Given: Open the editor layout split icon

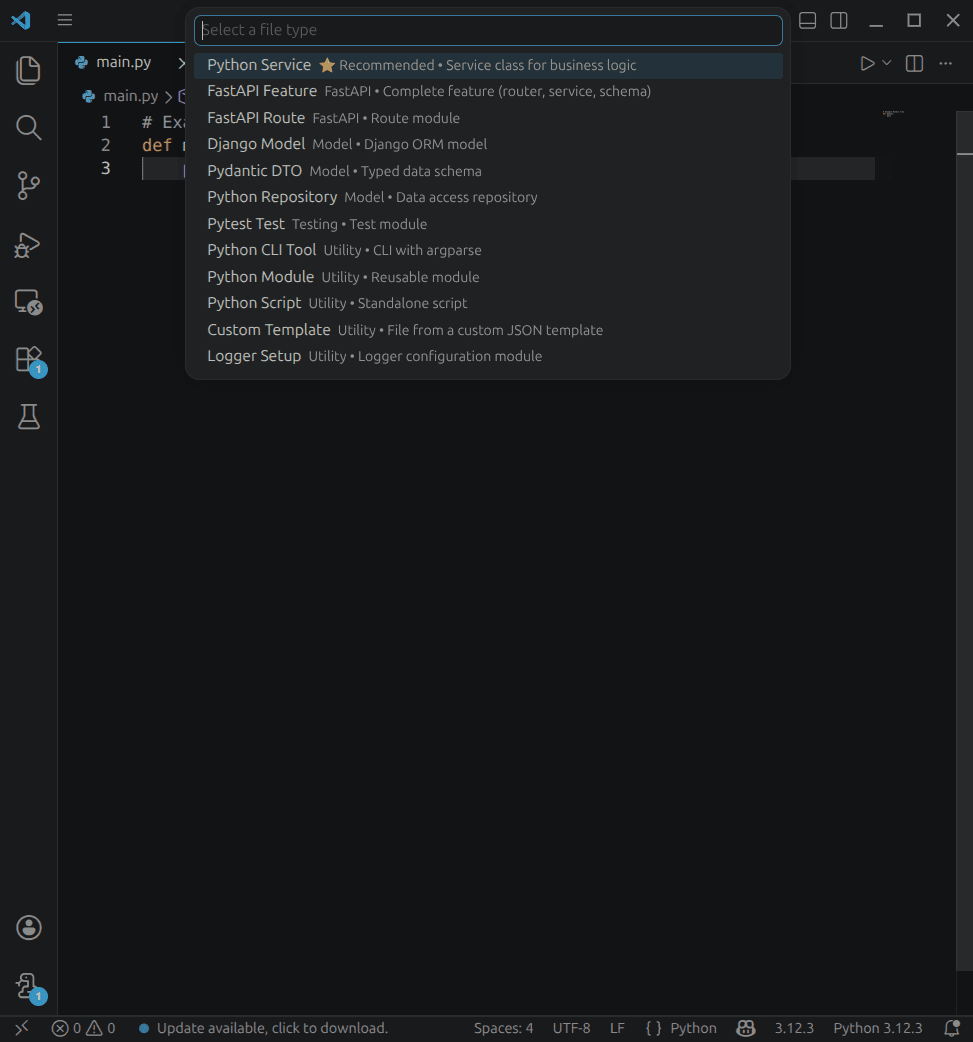Looking at the screenshot, I should click(x=913, y=62).
